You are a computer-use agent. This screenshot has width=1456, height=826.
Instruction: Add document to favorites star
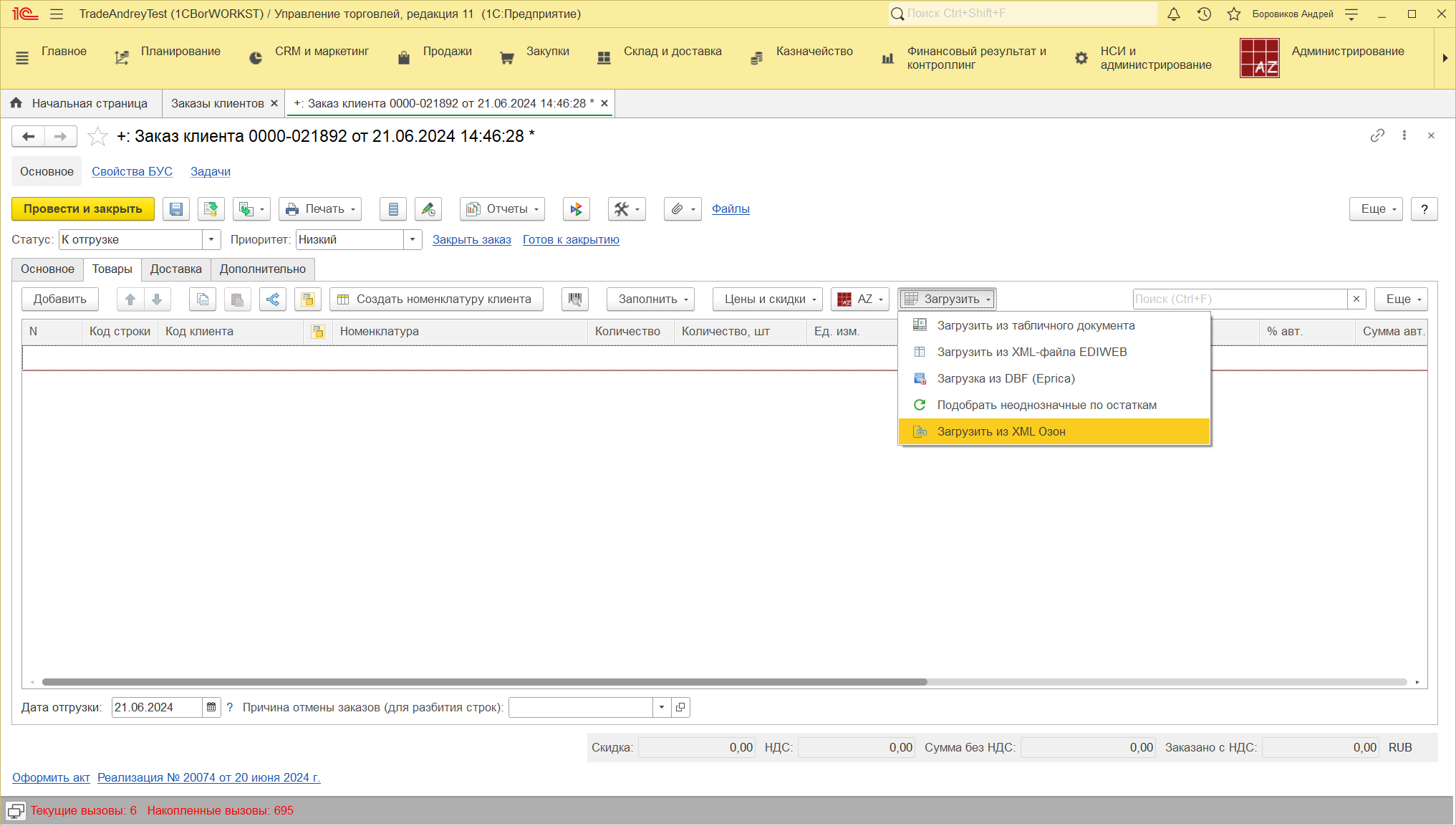click(97, 136)
